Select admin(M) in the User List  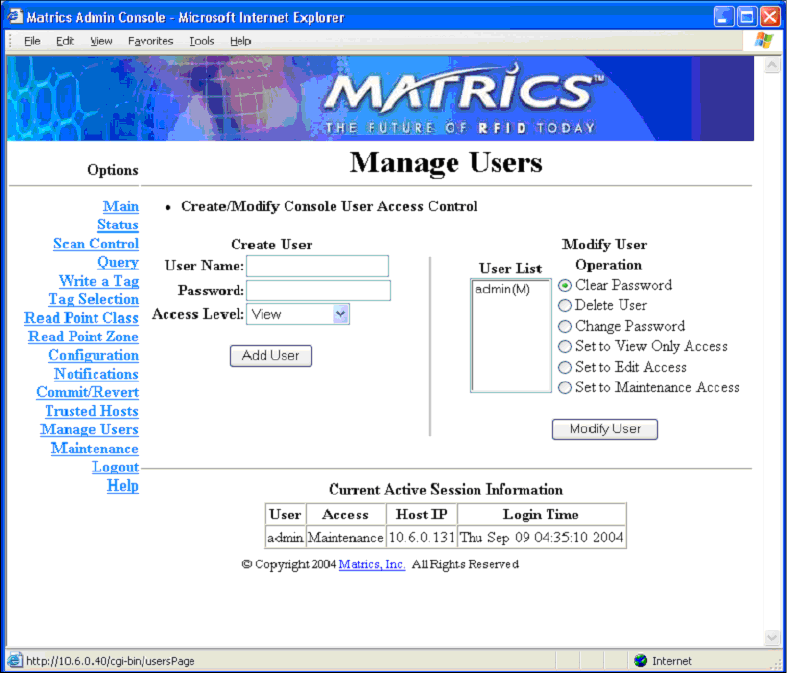click(502, 289)
